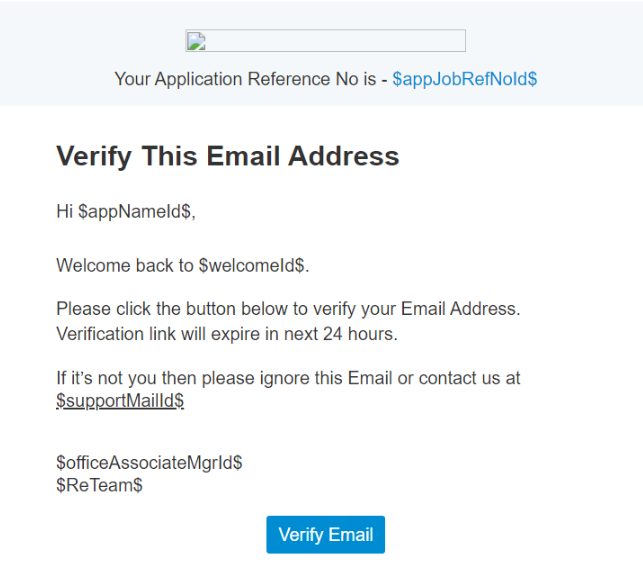Open the $supportMailId$ support email link
Screen dimensions: 643x576
(120, 401)
